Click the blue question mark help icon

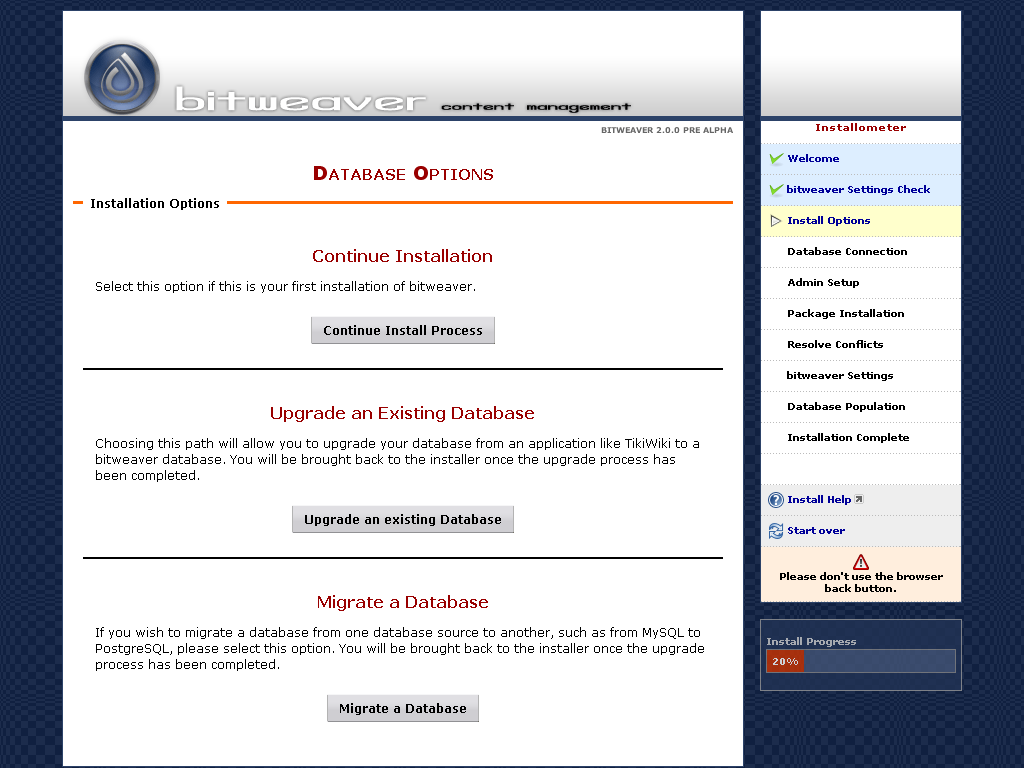coord(776,500)
